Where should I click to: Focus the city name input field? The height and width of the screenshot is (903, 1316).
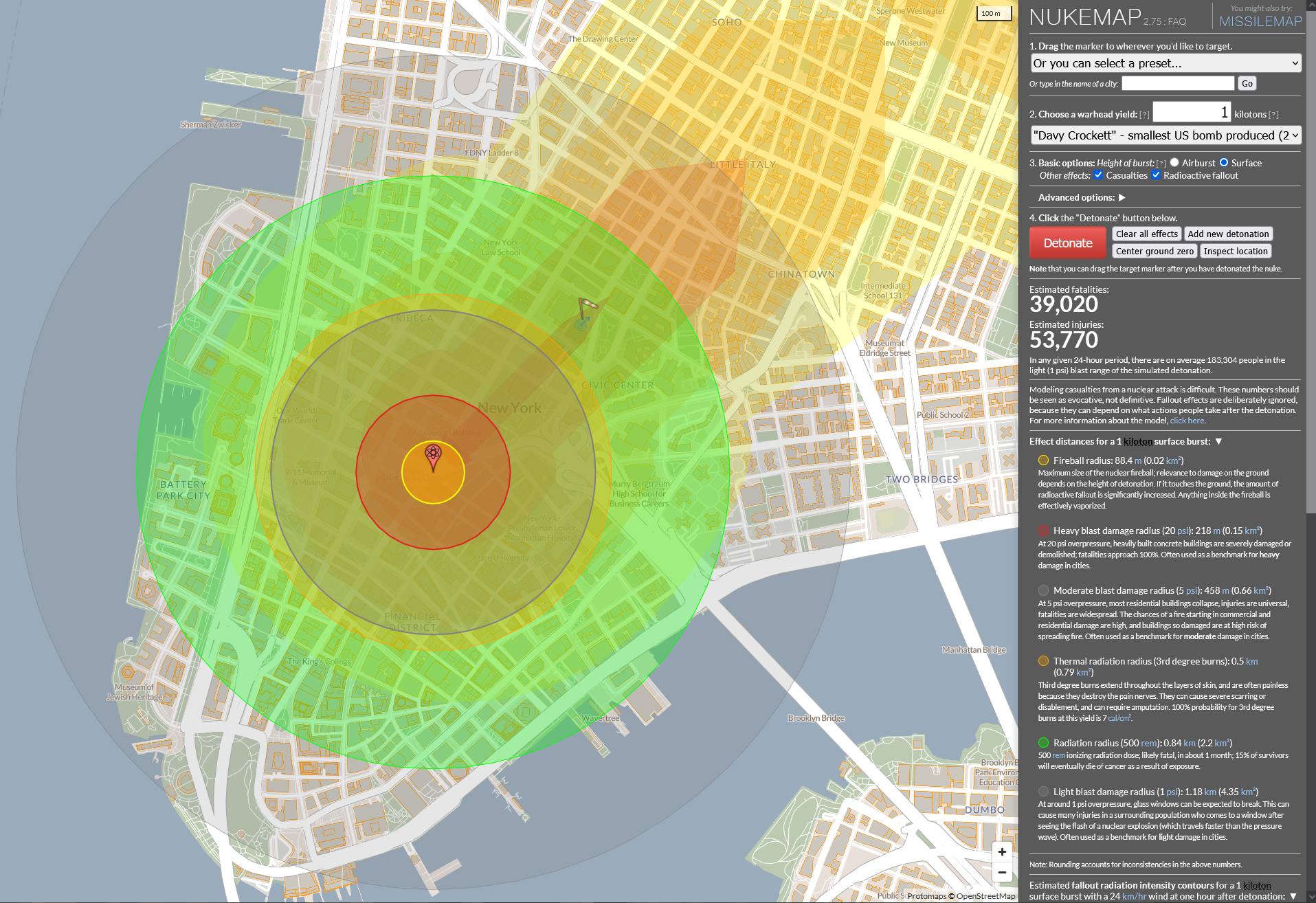coord(1178,83)
